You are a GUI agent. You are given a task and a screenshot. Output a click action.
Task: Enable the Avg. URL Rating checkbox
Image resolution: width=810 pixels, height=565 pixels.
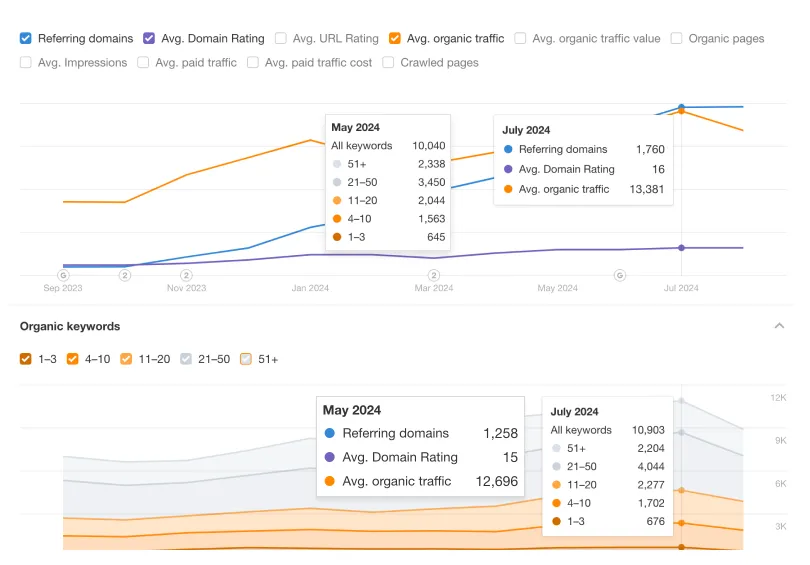[281, 38]
